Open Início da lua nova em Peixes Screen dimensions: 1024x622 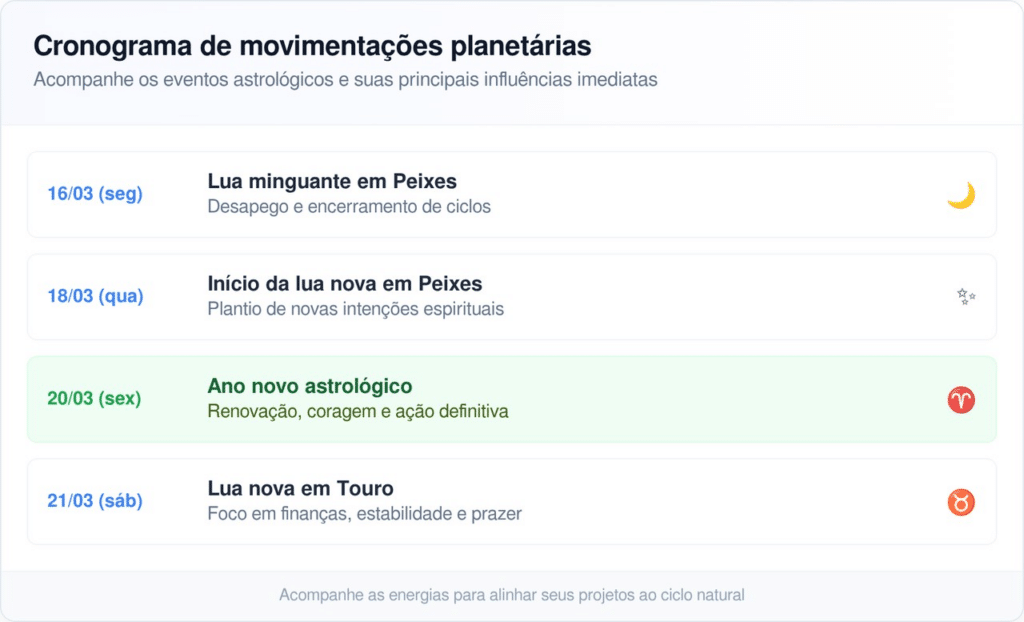point(345,284)
